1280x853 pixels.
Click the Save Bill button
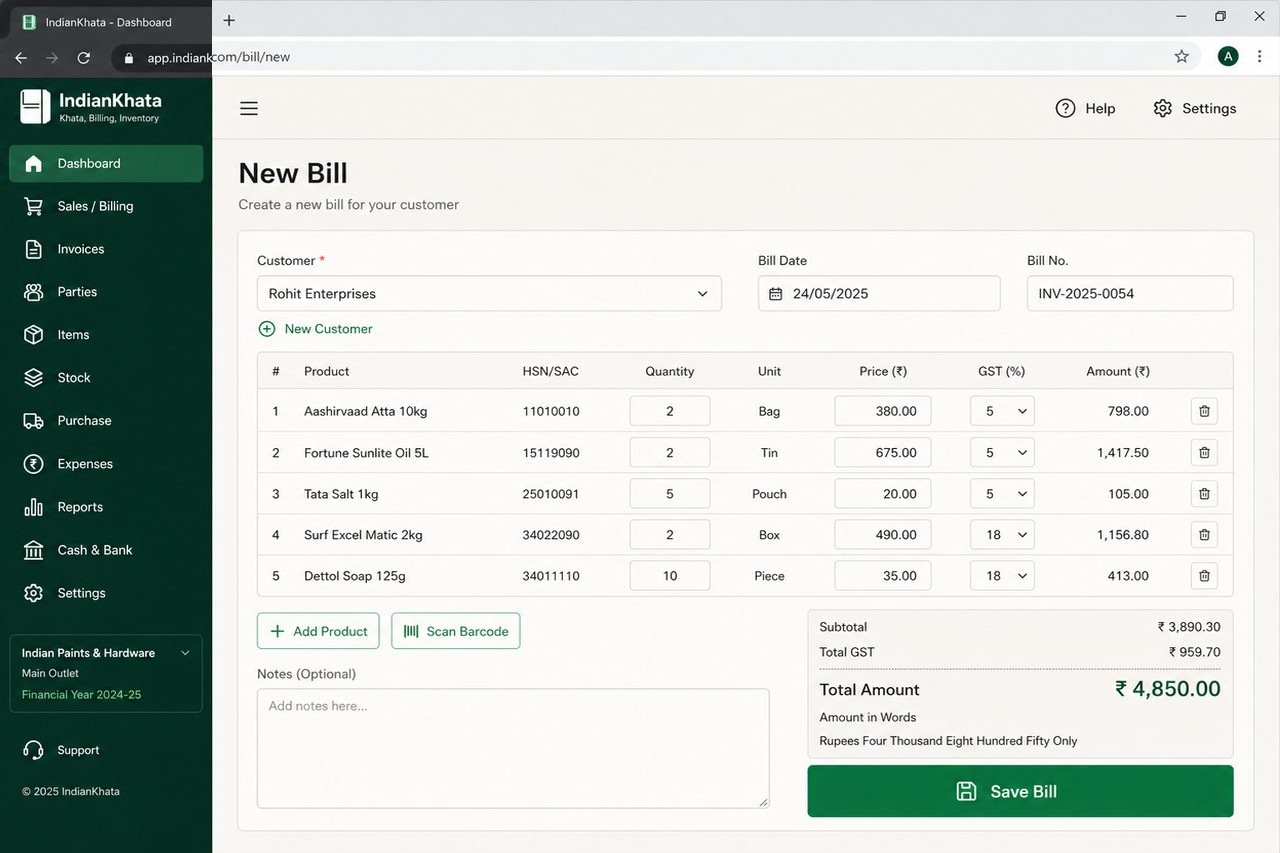pos(1020,791)
